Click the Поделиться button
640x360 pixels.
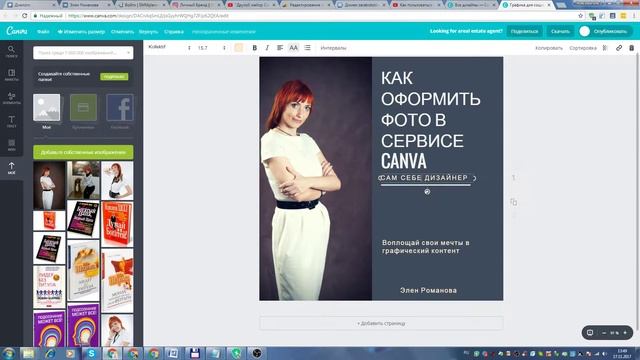[524, 31]
